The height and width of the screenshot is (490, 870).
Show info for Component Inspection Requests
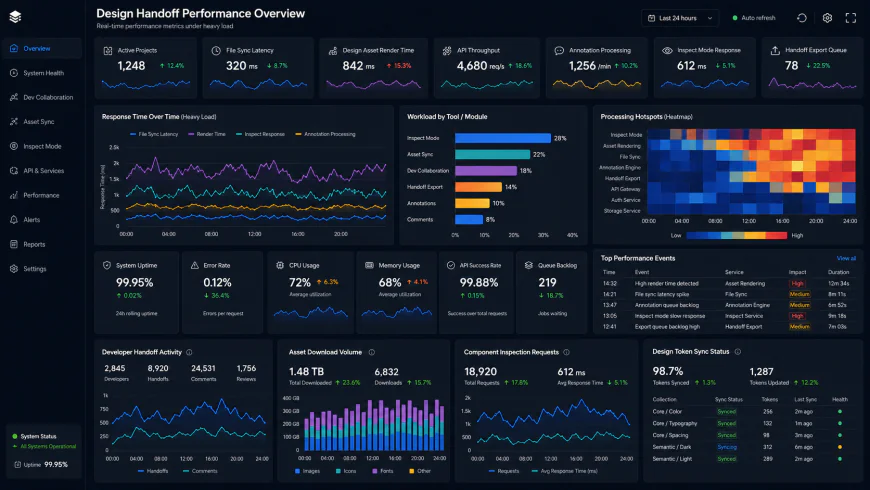point(566,352)
